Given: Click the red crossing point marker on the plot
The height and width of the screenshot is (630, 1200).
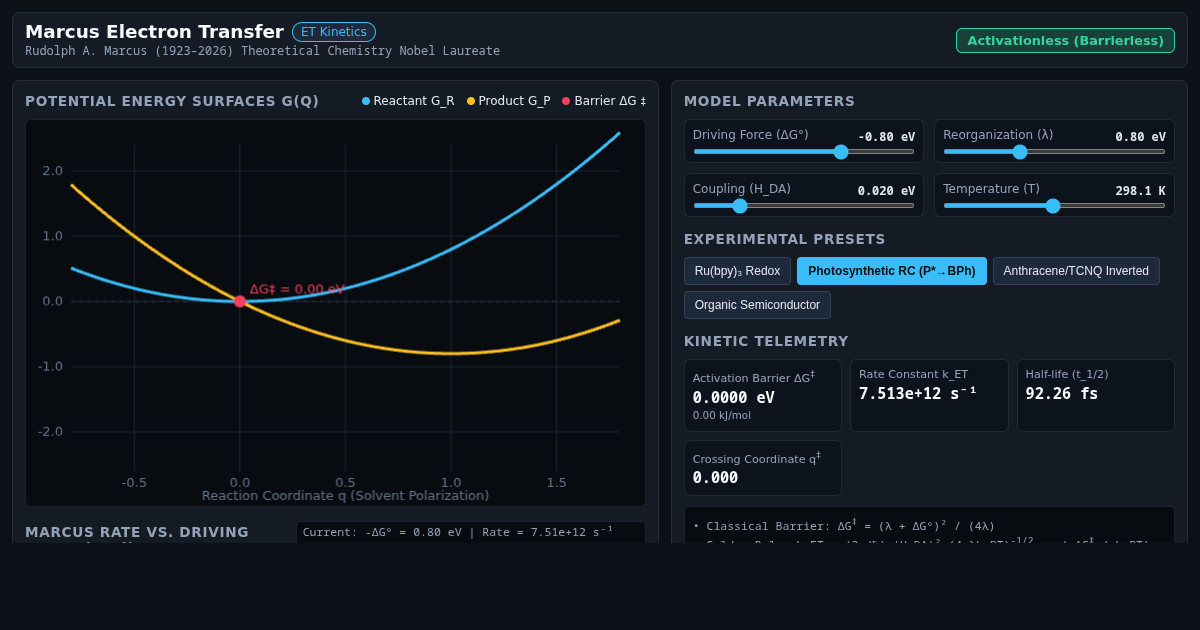Looking at the screenshot, I should [240, 301].
